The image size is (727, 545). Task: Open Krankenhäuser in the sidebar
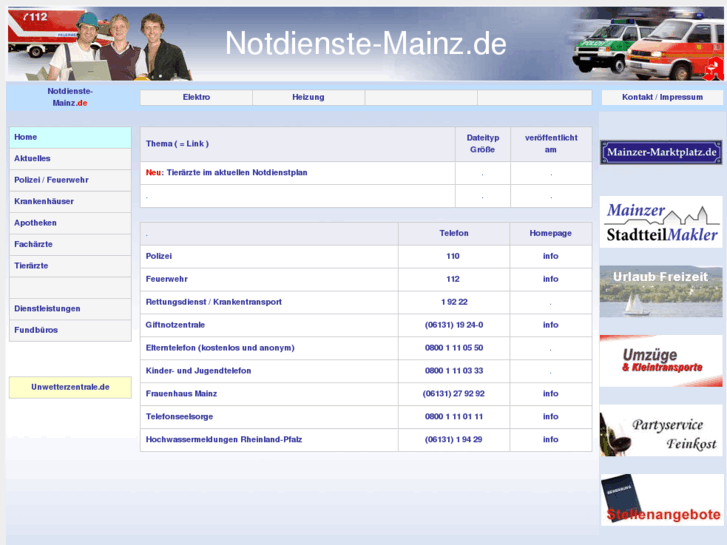pos(70,201)
